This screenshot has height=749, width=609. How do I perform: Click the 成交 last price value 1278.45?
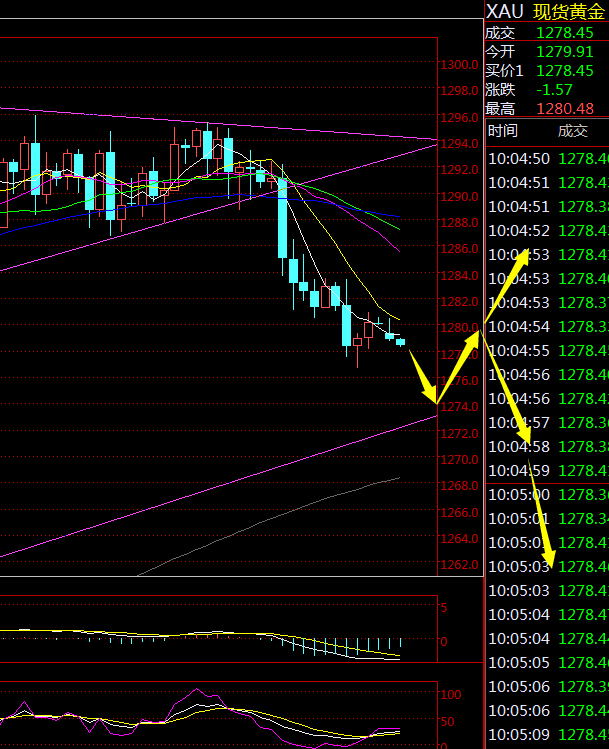coord(565,32)
